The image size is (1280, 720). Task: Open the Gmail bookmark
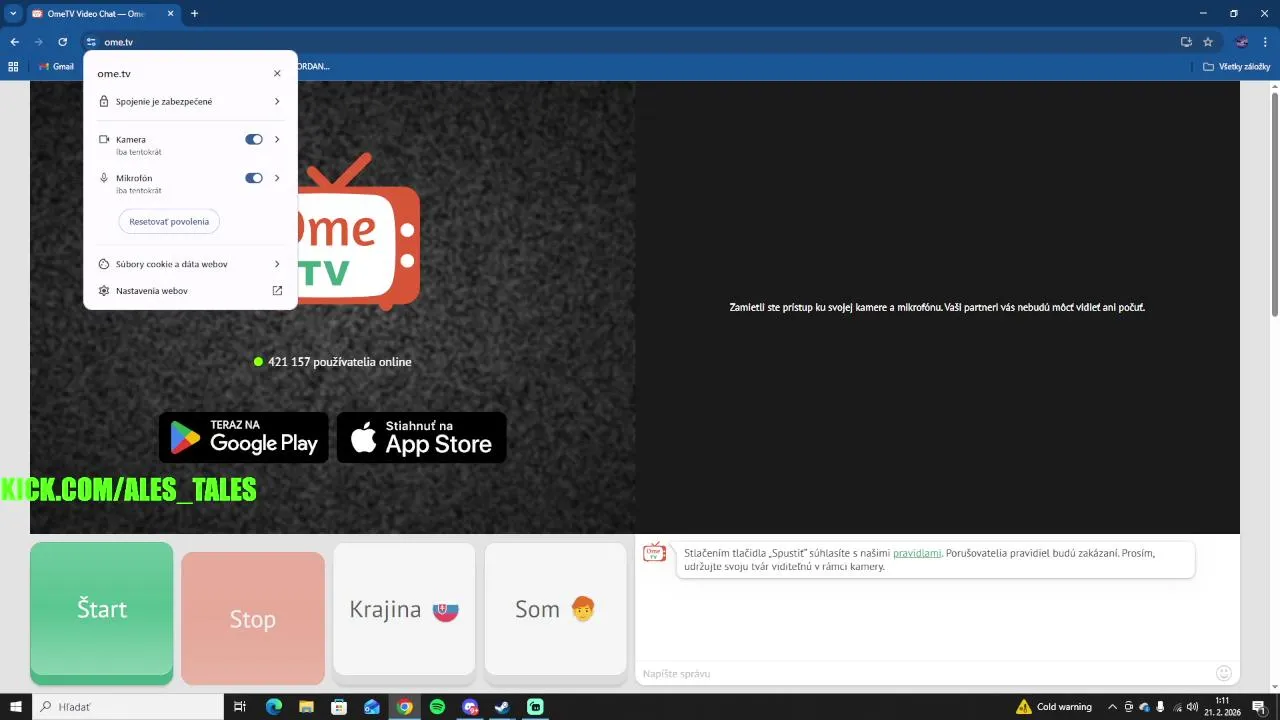pos(56,66)
